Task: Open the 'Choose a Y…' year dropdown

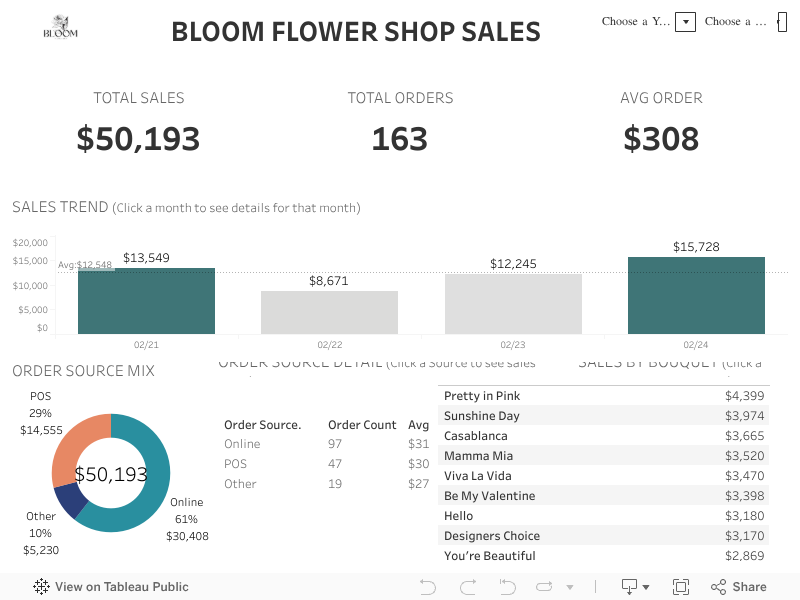Action: pos(685,22)
